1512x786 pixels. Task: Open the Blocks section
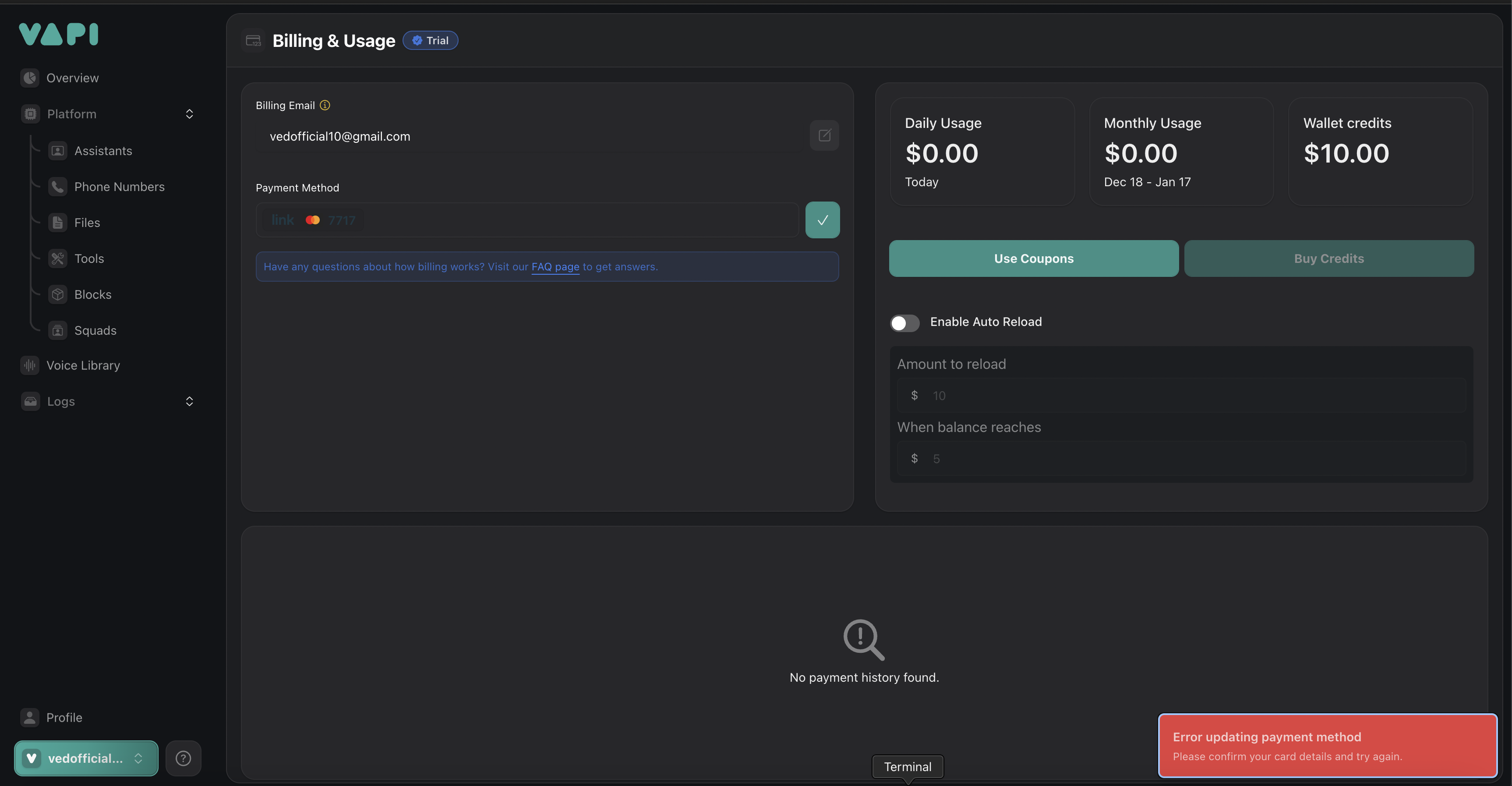click(93, 294)
